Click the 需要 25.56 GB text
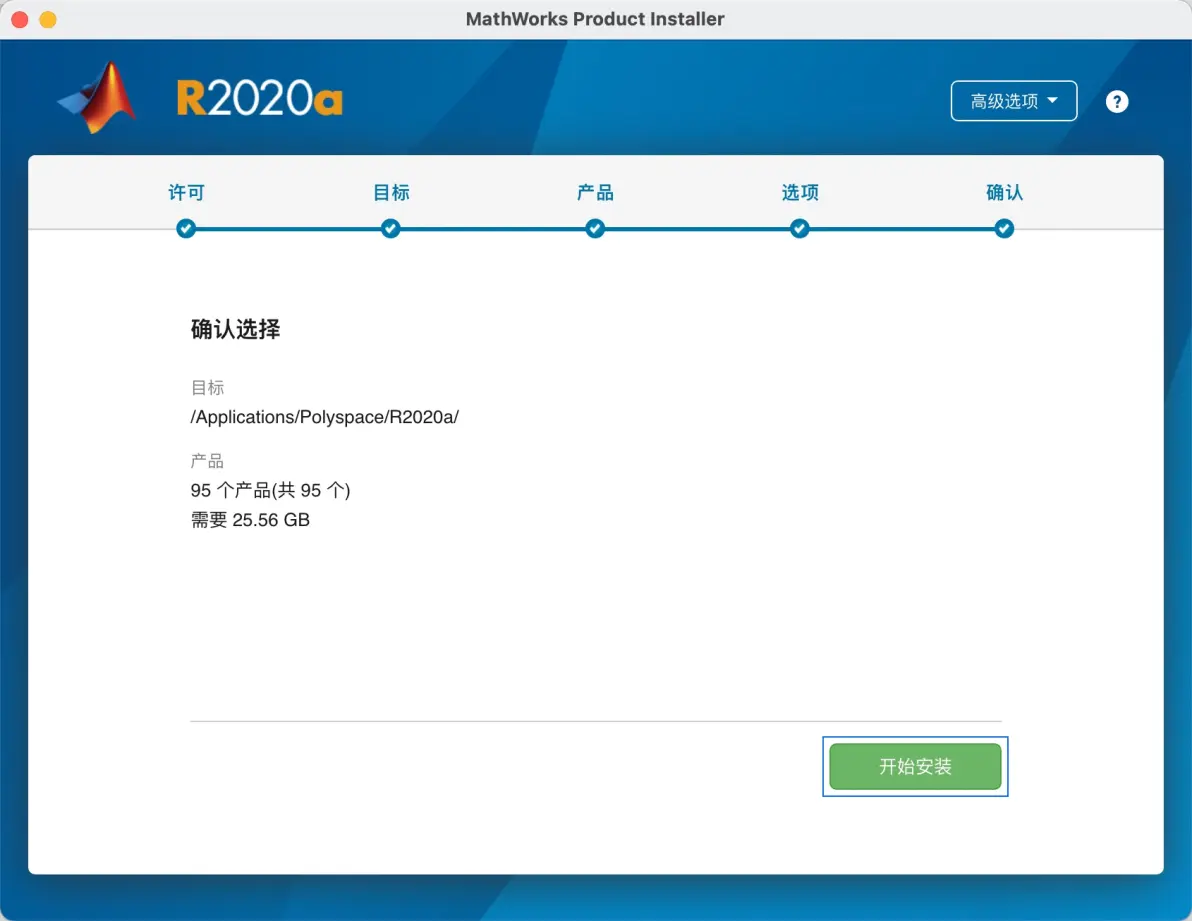Viewport: 1192px width, 921px height. point(250,520)
